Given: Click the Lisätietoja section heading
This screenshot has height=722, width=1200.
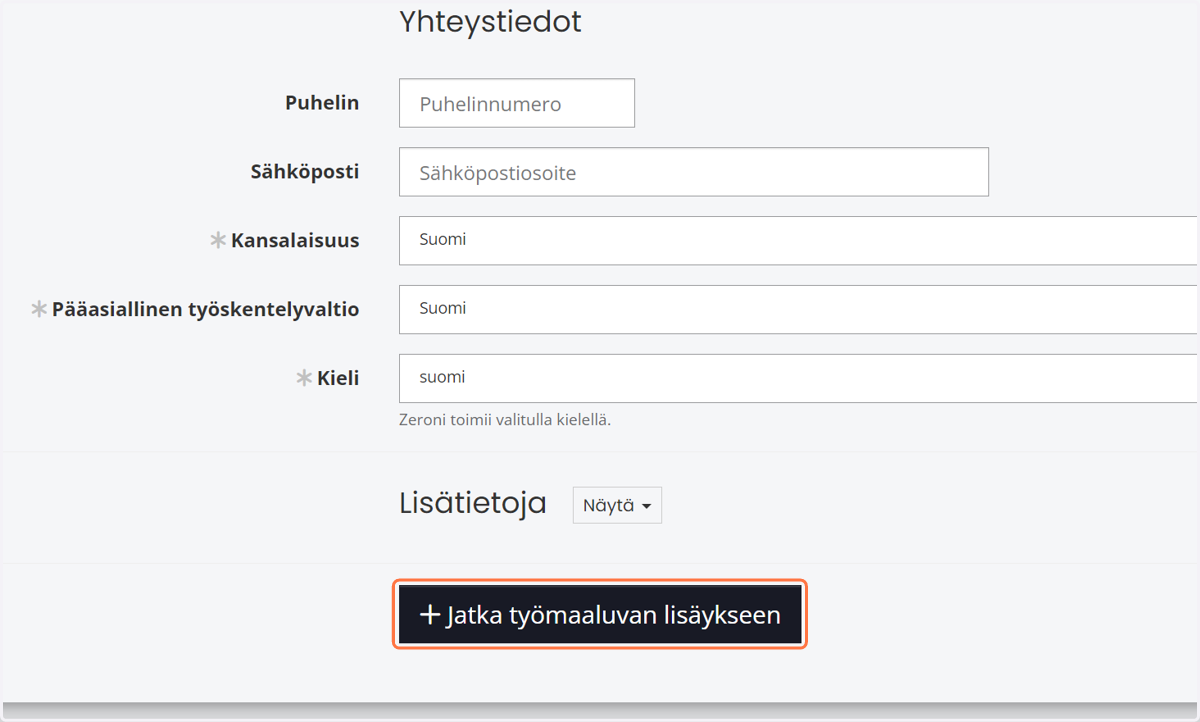Looking at the screenshot, I should pos(473,503).
